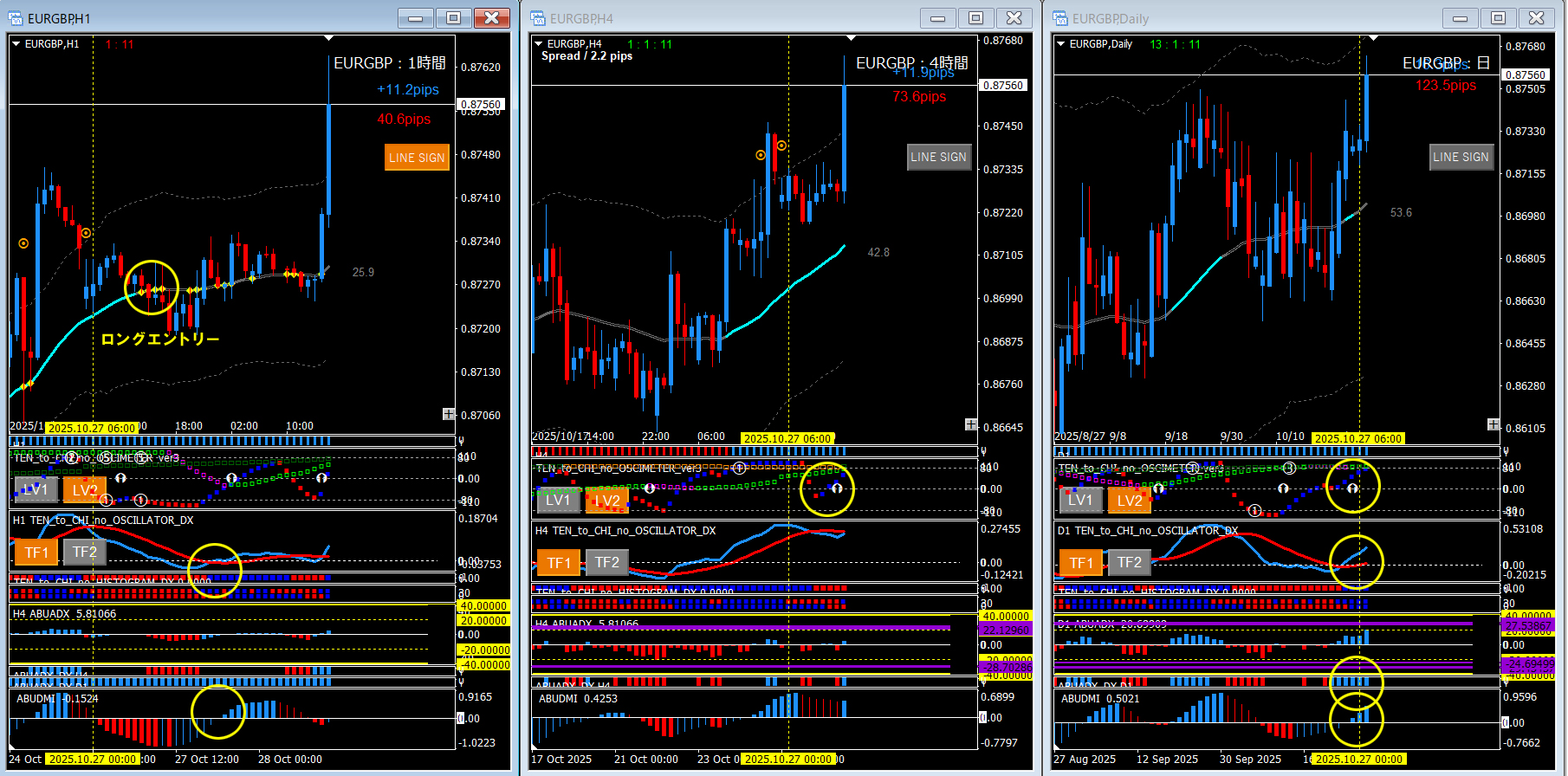The width and height of the screenshot is (1568, 776).
Task: Click the plus icon on the H1 chart
Action: pyautogui.click(x=449, y=414)
